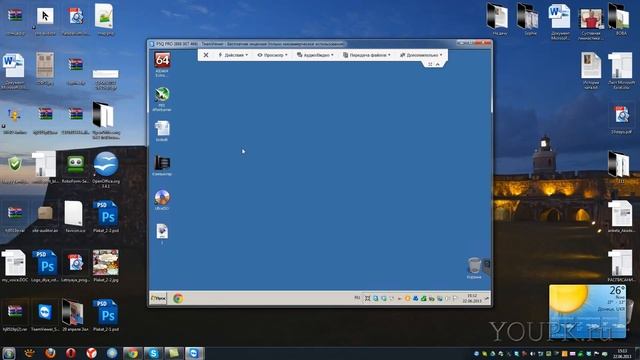Screen dimensions: 640x360
Task: Launch Opera from the local taskbar
Action: tap(71, 353)
